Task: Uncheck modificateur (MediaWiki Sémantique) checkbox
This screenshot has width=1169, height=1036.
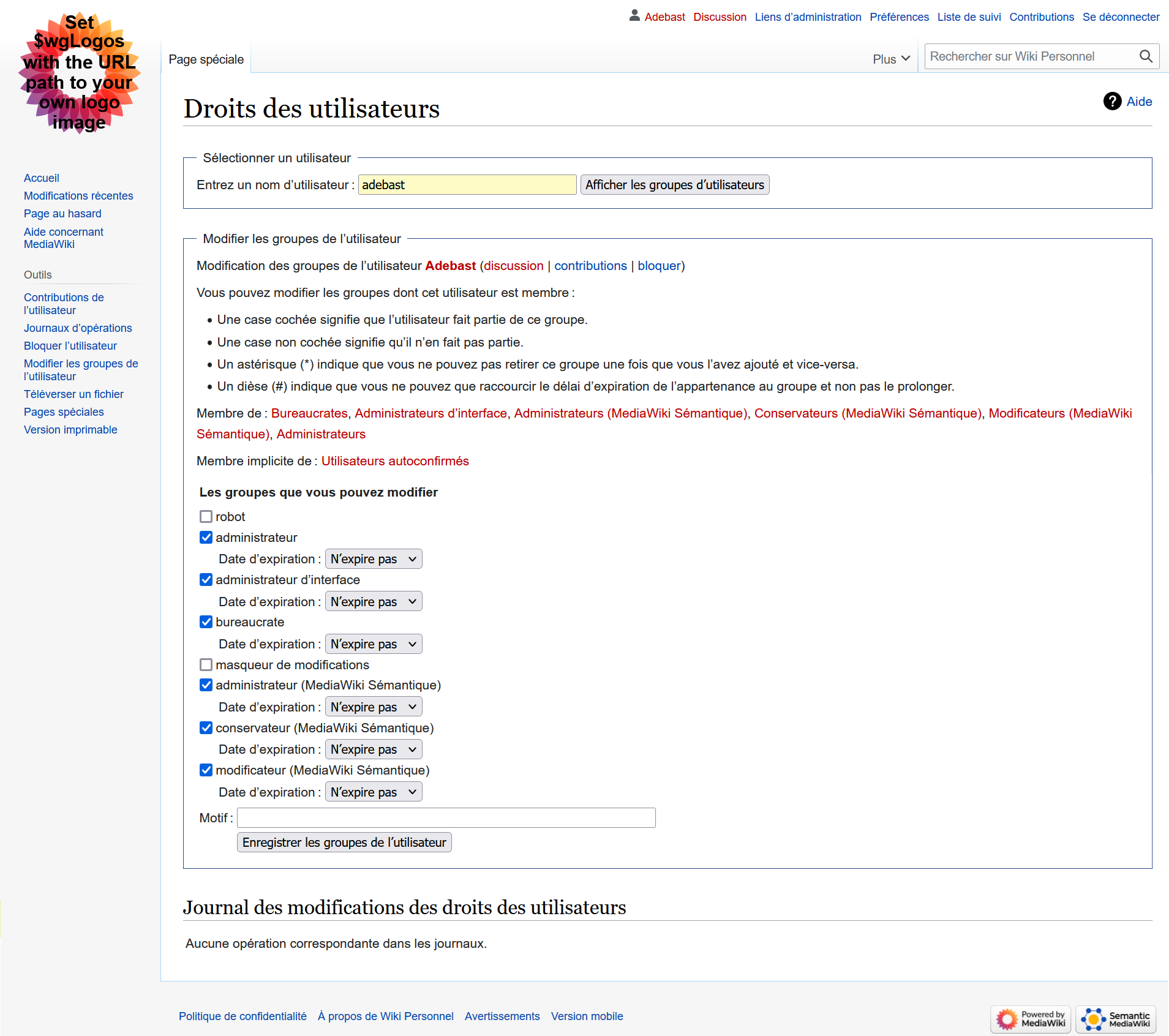Action: click(206, 770)
